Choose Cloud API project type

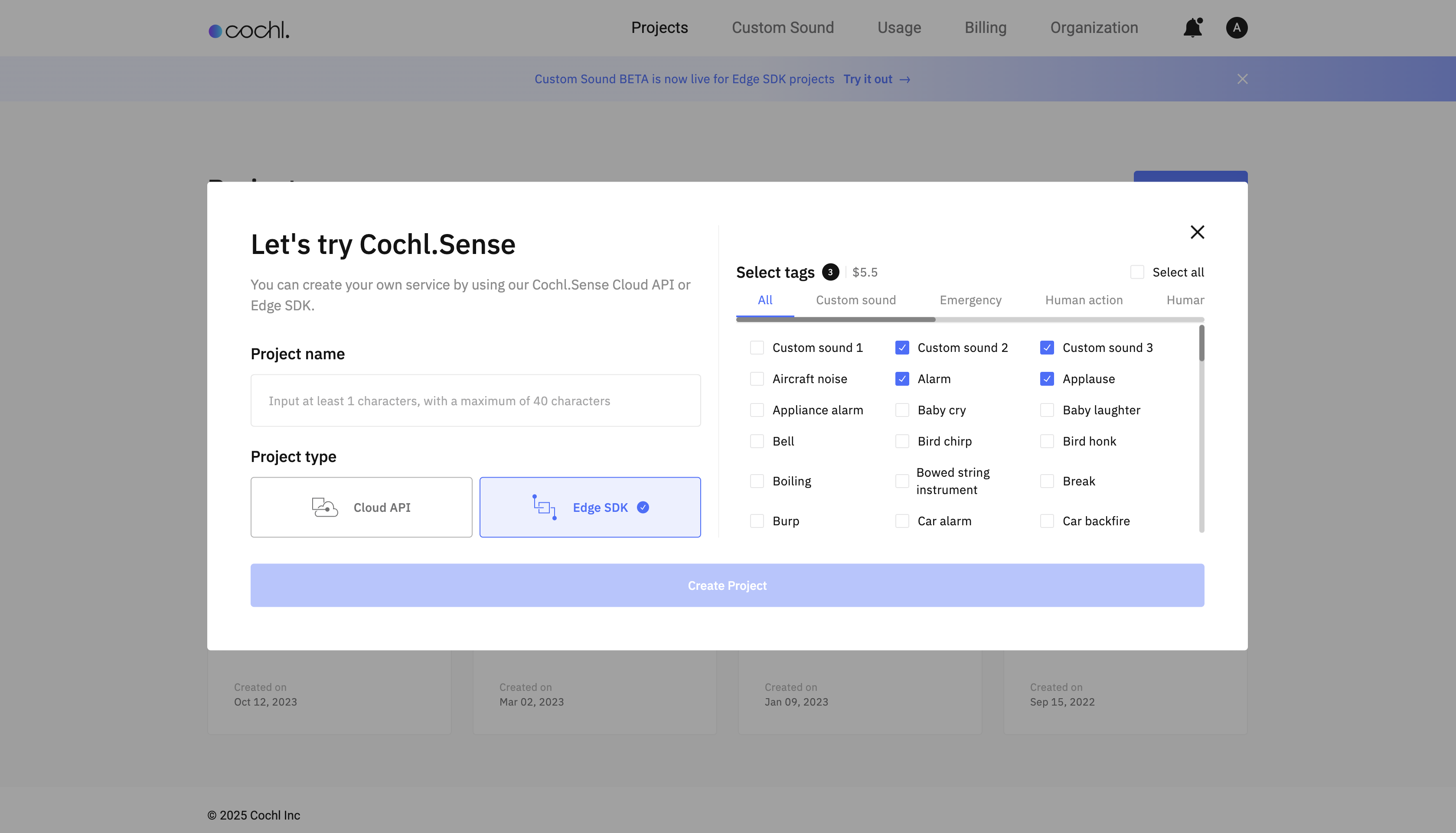(361, 507)
